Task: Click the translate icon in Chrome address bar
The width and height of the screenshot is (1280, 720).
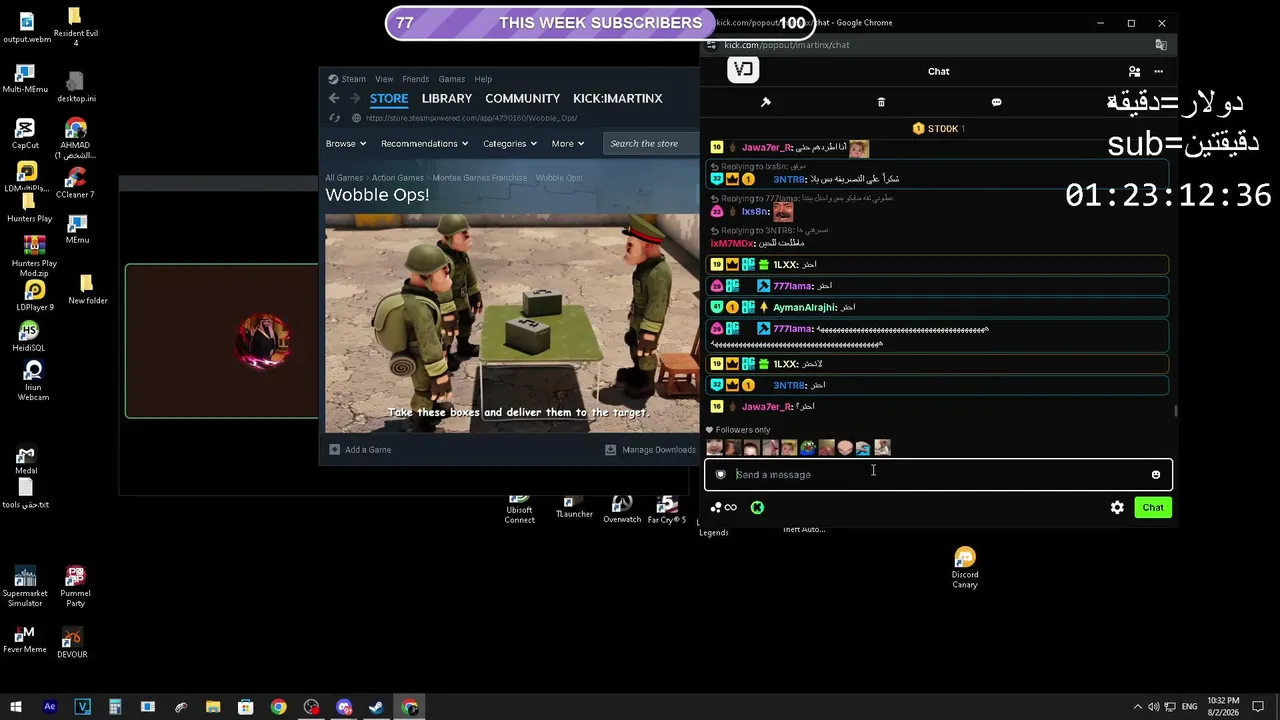Action: click(1161, 45)
